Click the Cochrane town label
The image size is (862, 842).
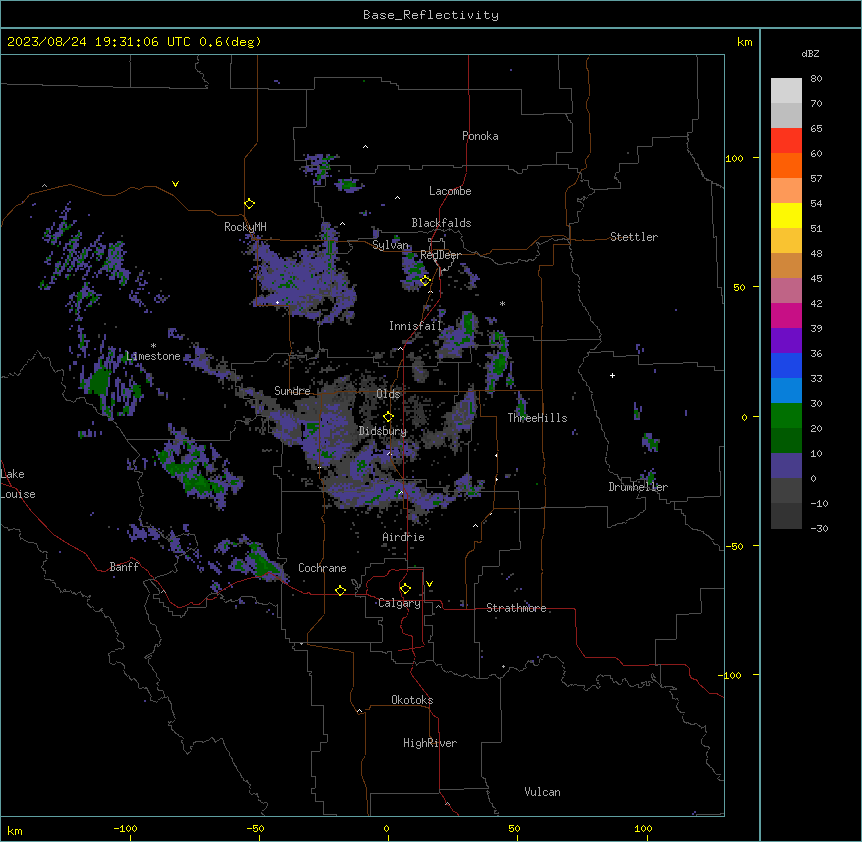322,568
